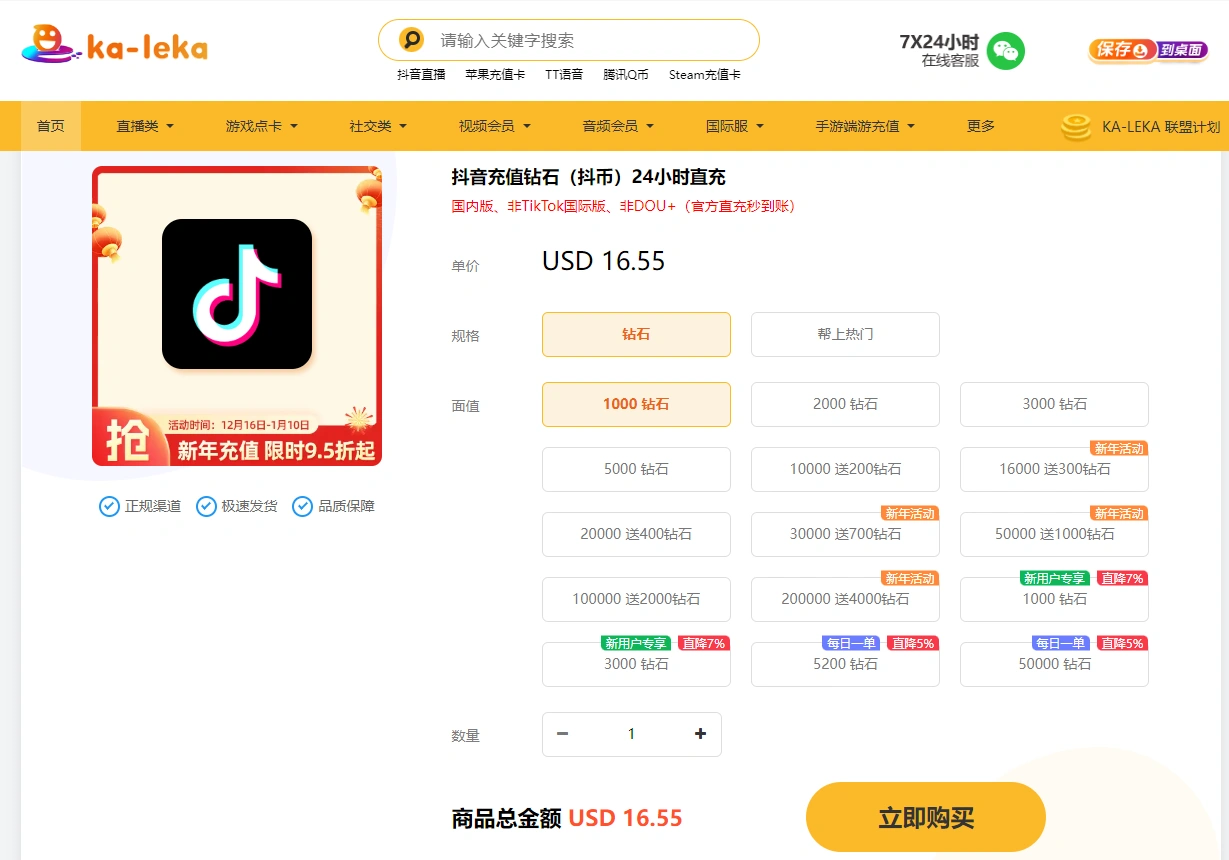Expand the 音频会员 dropdown menu

[618, 126]
